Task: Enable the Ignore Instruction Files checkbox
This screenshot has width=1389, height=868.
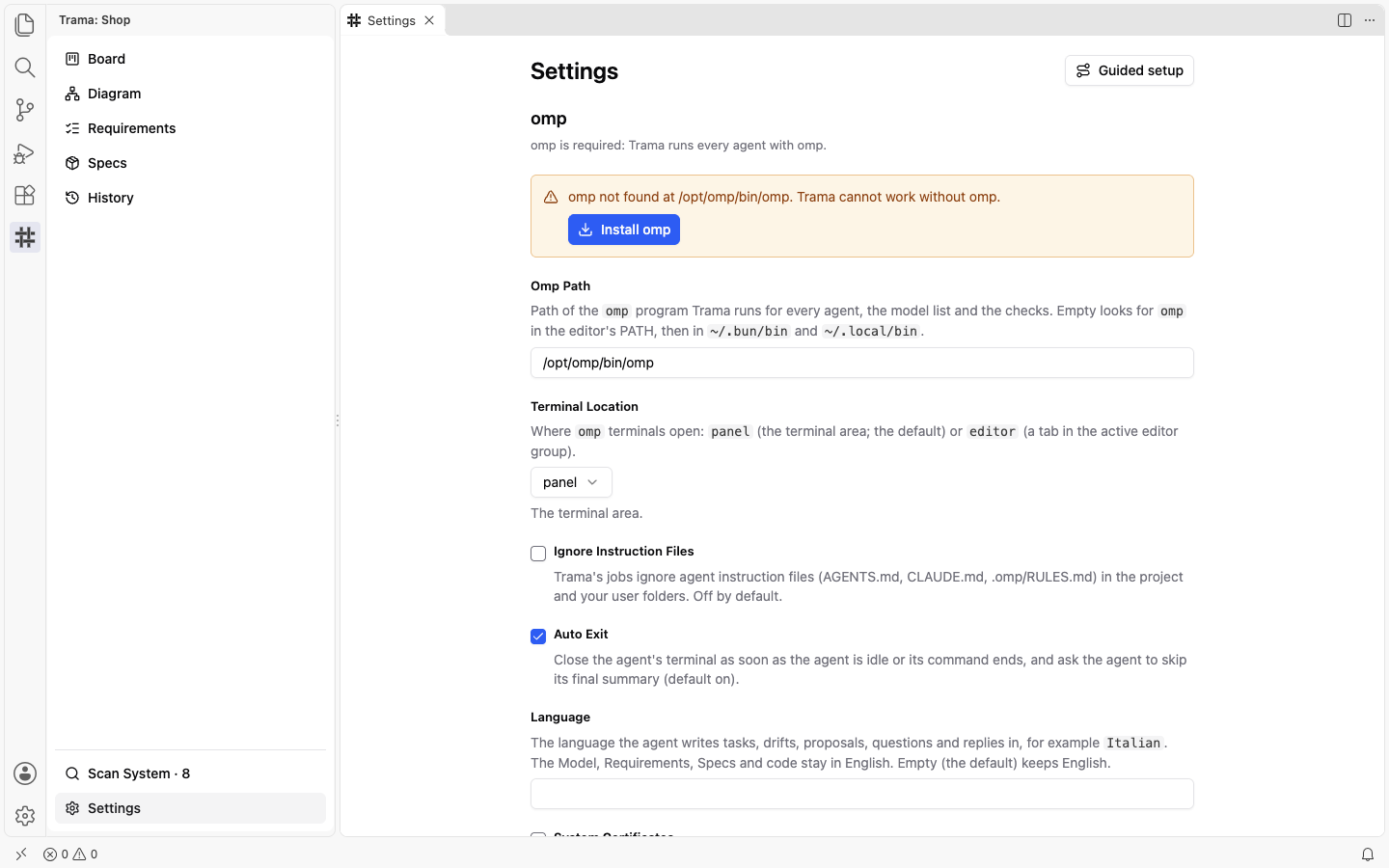Action: pyautogui.click(x=538, y=554)
